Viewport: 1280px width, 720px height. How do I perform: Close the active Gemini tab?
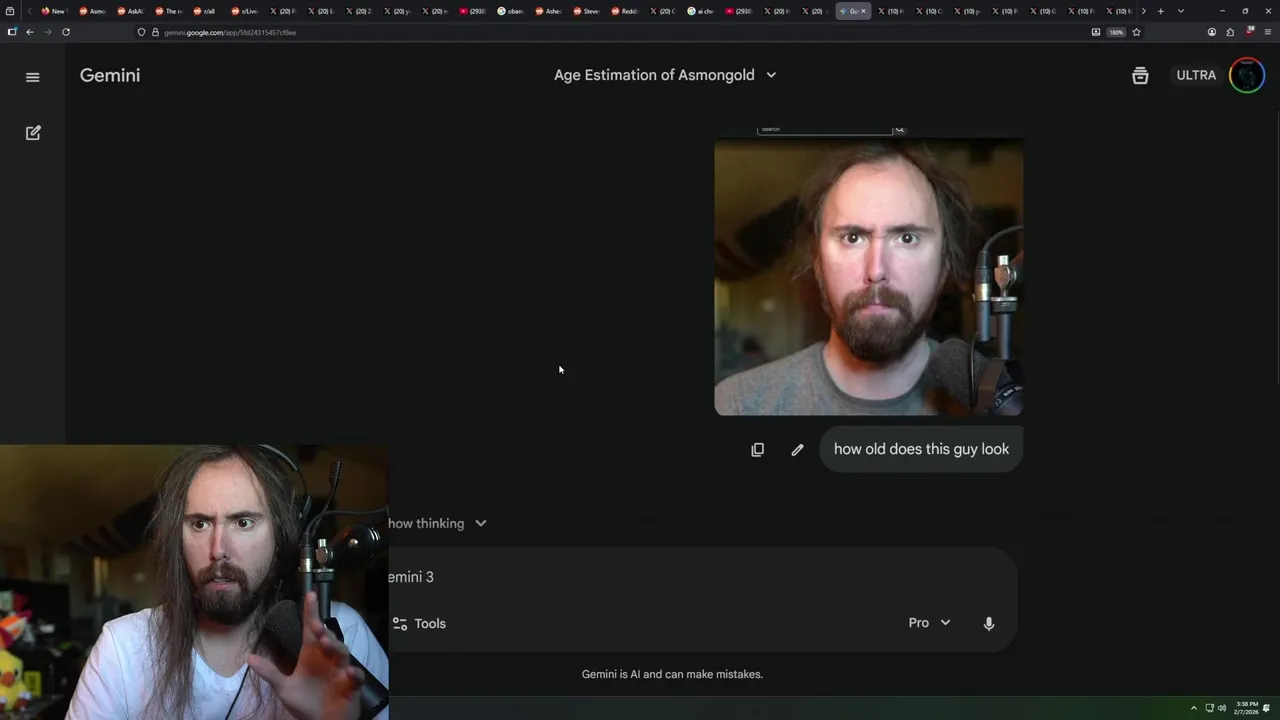coord(863,11)
